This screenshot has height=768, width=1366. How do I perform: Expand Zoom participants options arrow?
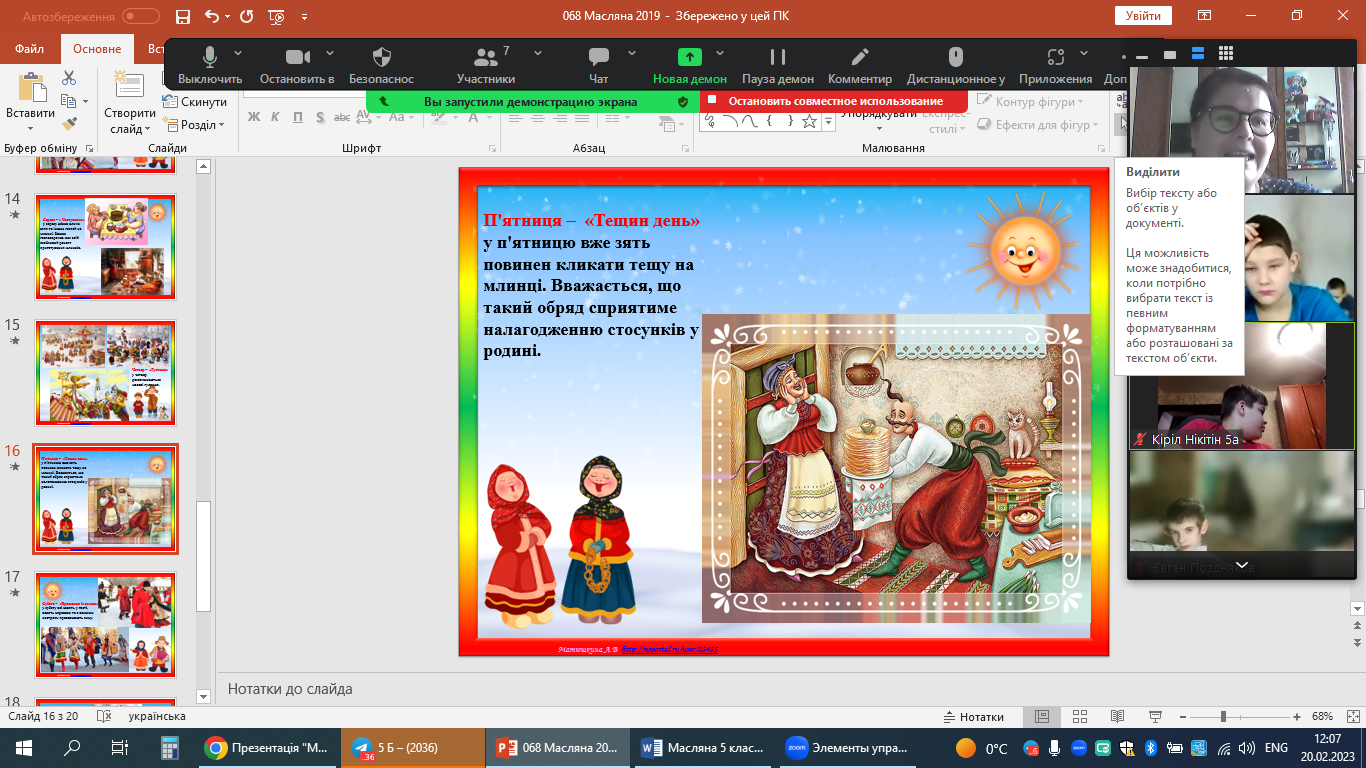pyautogui.click(x=538, y=54)
